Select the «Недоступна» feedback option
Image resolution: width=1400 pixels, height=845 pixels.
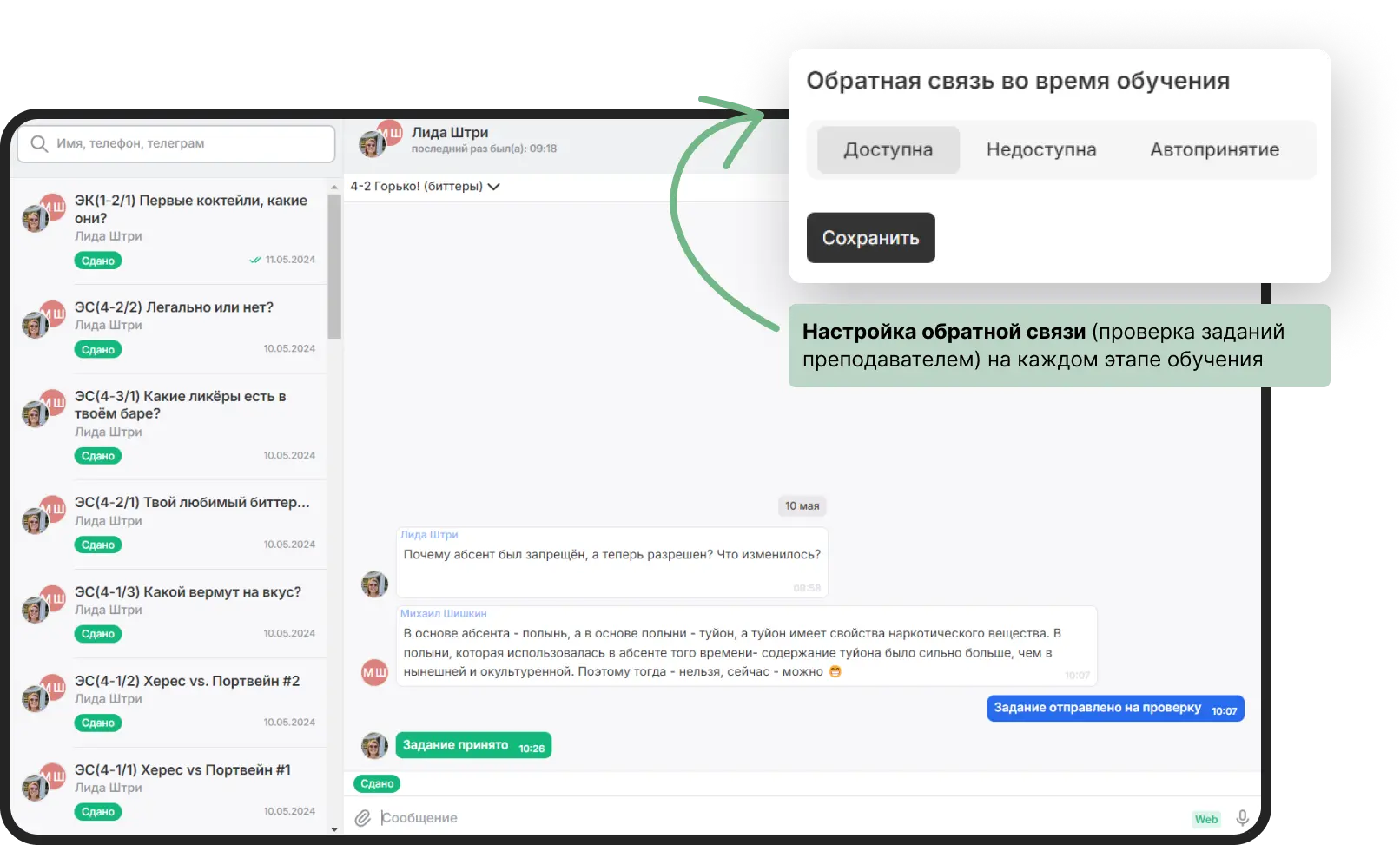tap(1040, 149)
